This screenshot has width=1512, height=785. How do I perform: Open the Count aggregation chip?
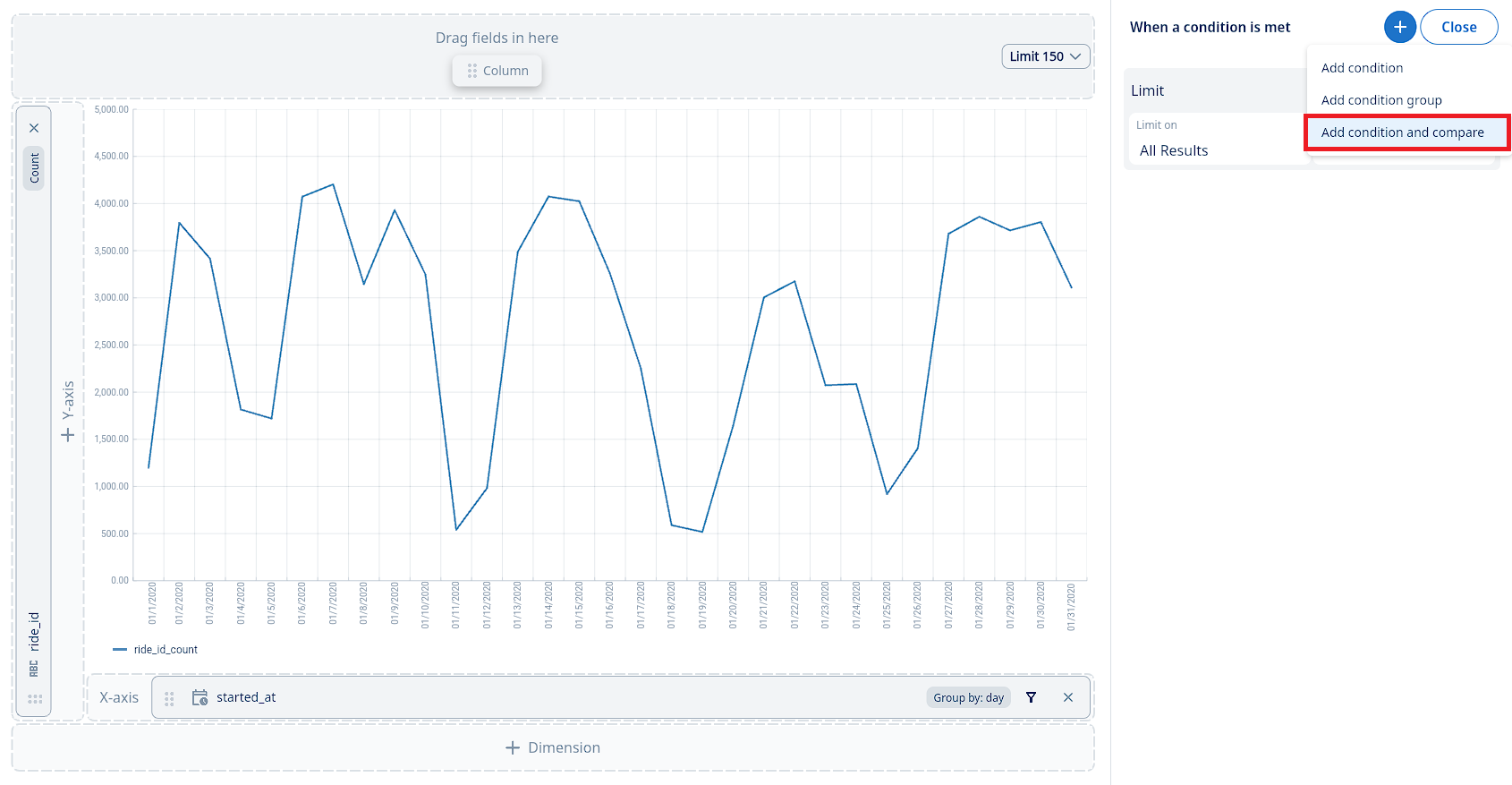coord(34,168)
